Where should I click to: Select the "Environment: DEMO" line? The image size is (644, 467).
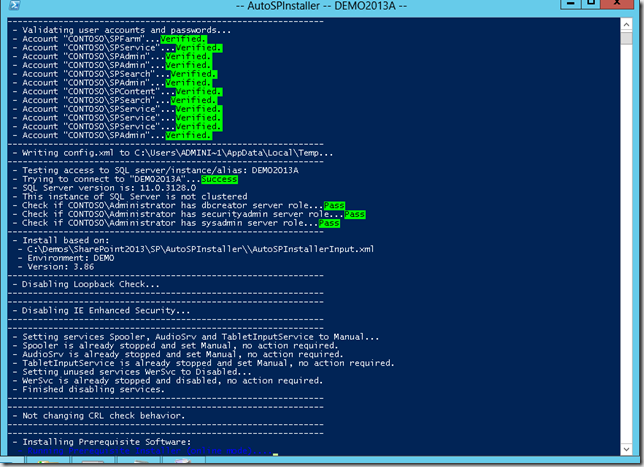pyautogui.click(x=66, y=258)
